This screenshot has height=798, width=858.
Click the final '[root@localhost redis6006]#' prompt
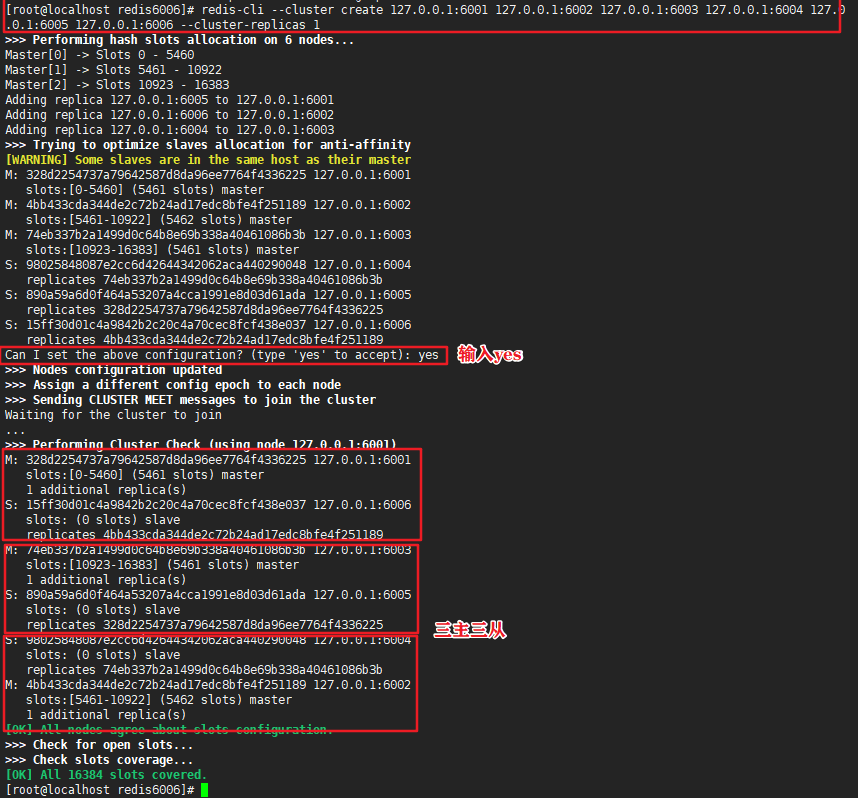click(x=100, y=790)
